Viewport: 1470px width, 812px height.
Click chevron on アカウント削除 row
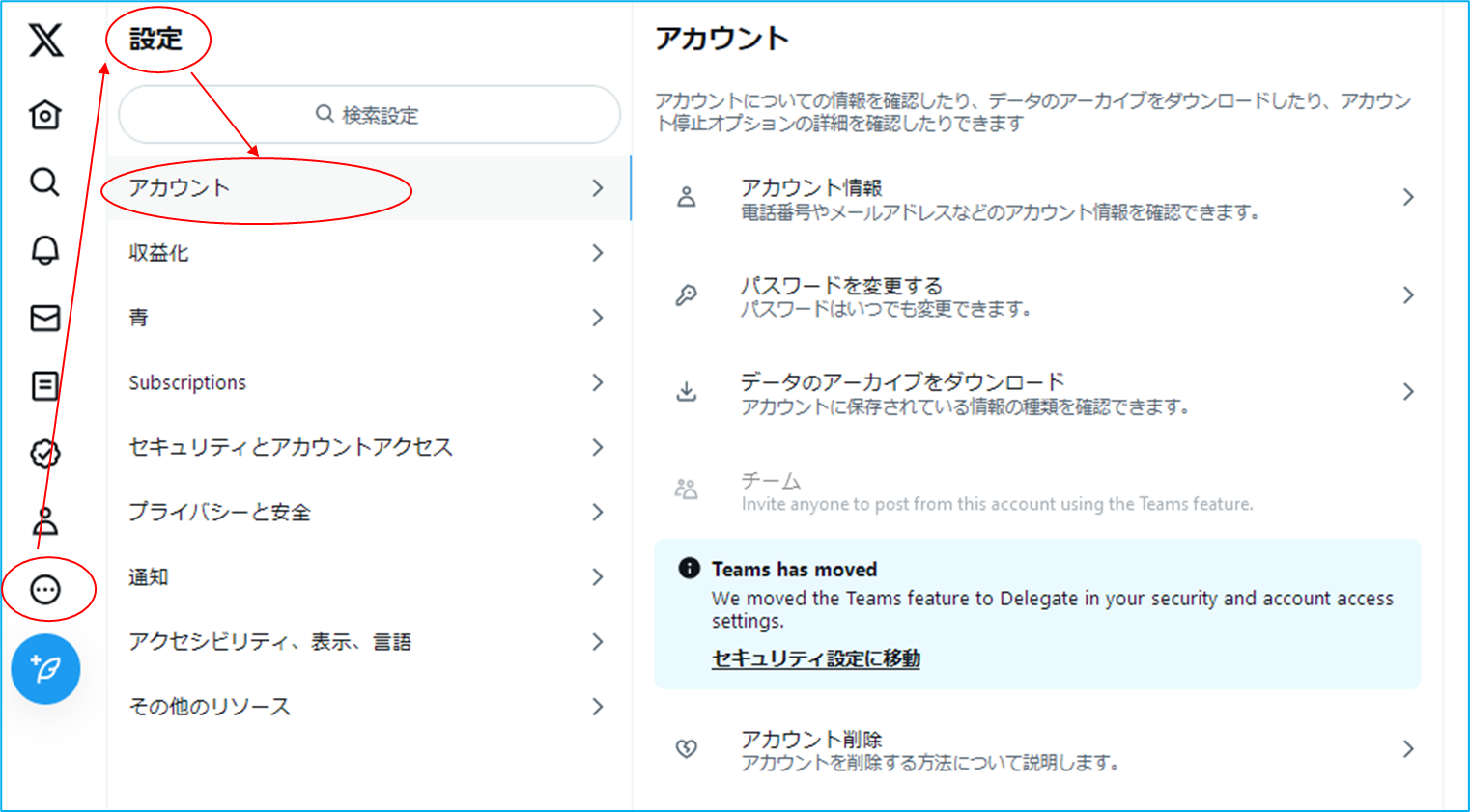coord(1408,748)
